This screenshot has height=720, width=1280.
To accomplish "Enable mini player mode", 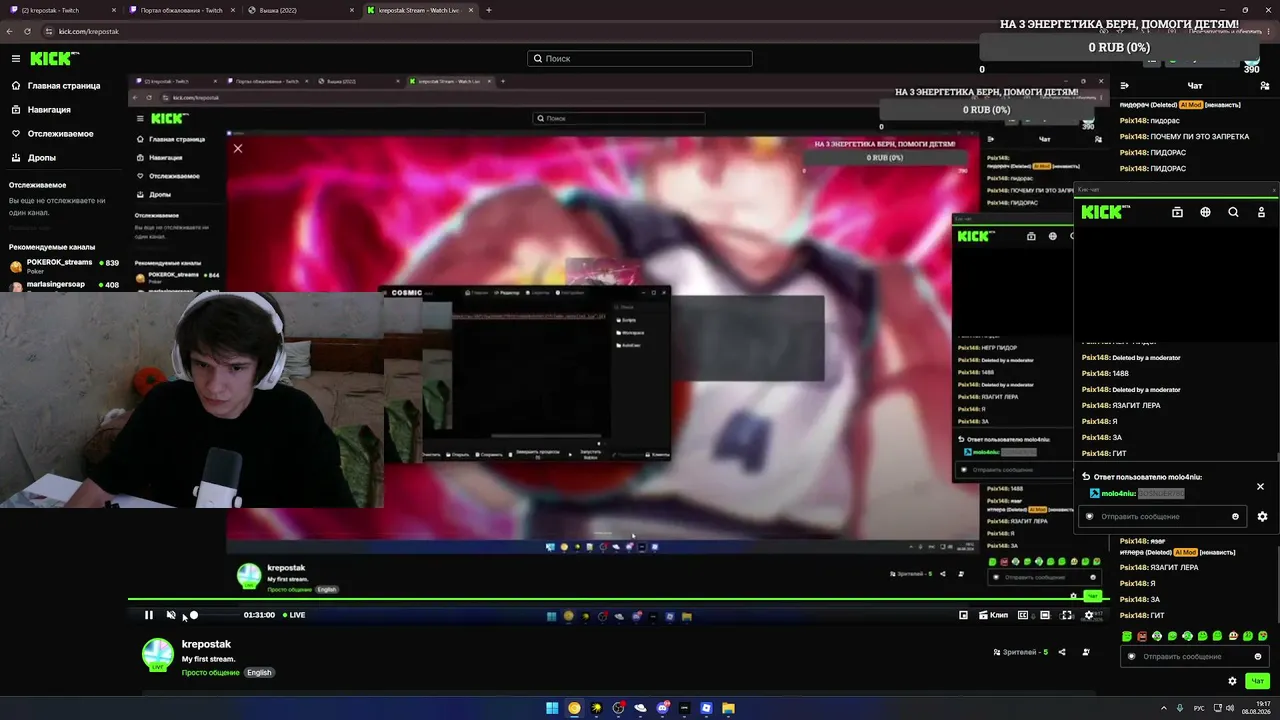I will point(963,615).
